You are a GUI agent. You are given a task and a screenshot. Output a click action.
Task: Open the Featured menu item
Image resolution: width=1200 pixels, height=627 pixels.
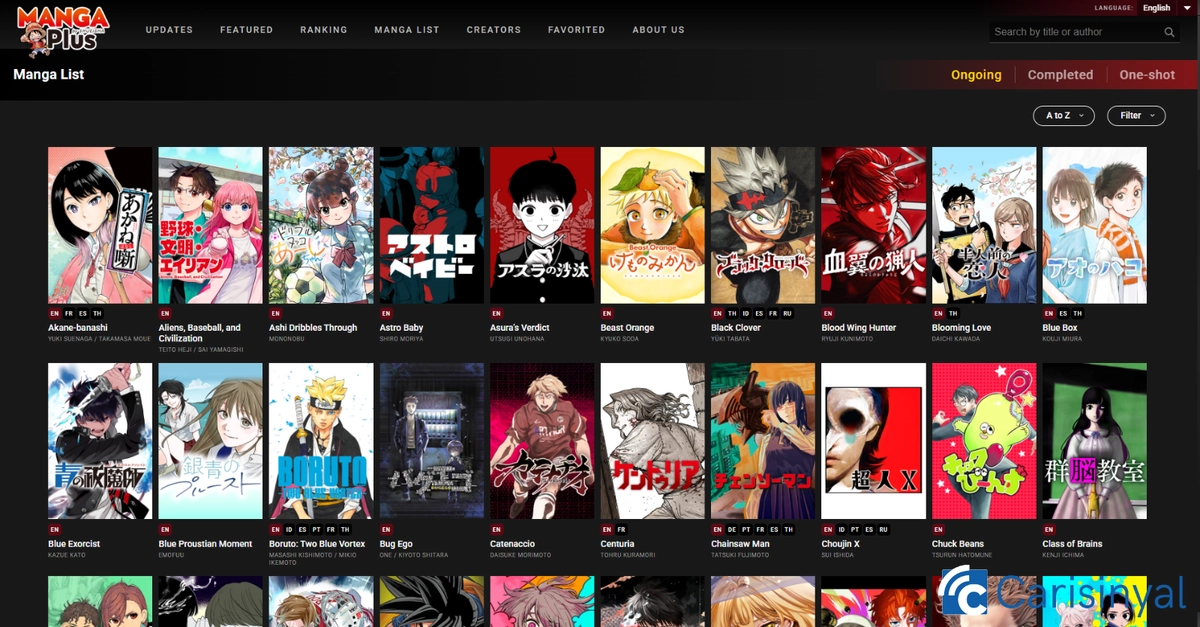(x=247, y=30)
